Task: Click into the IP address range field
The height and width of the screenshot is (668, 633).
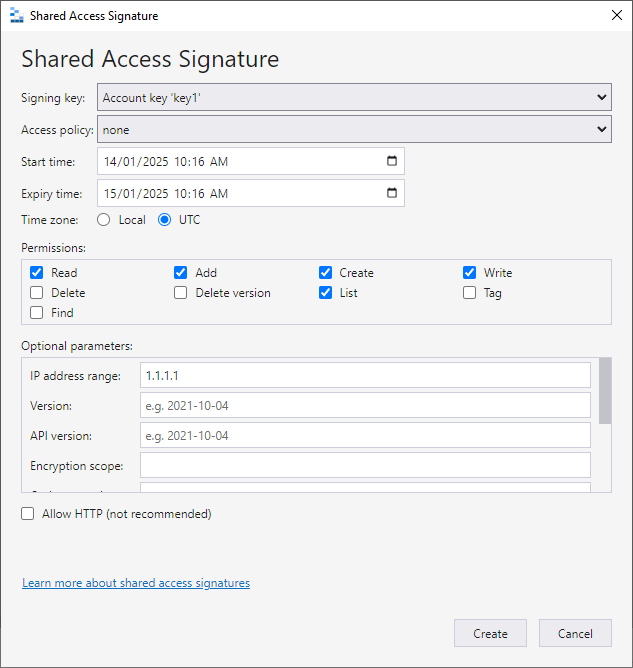Action: (x=365, y=375)
